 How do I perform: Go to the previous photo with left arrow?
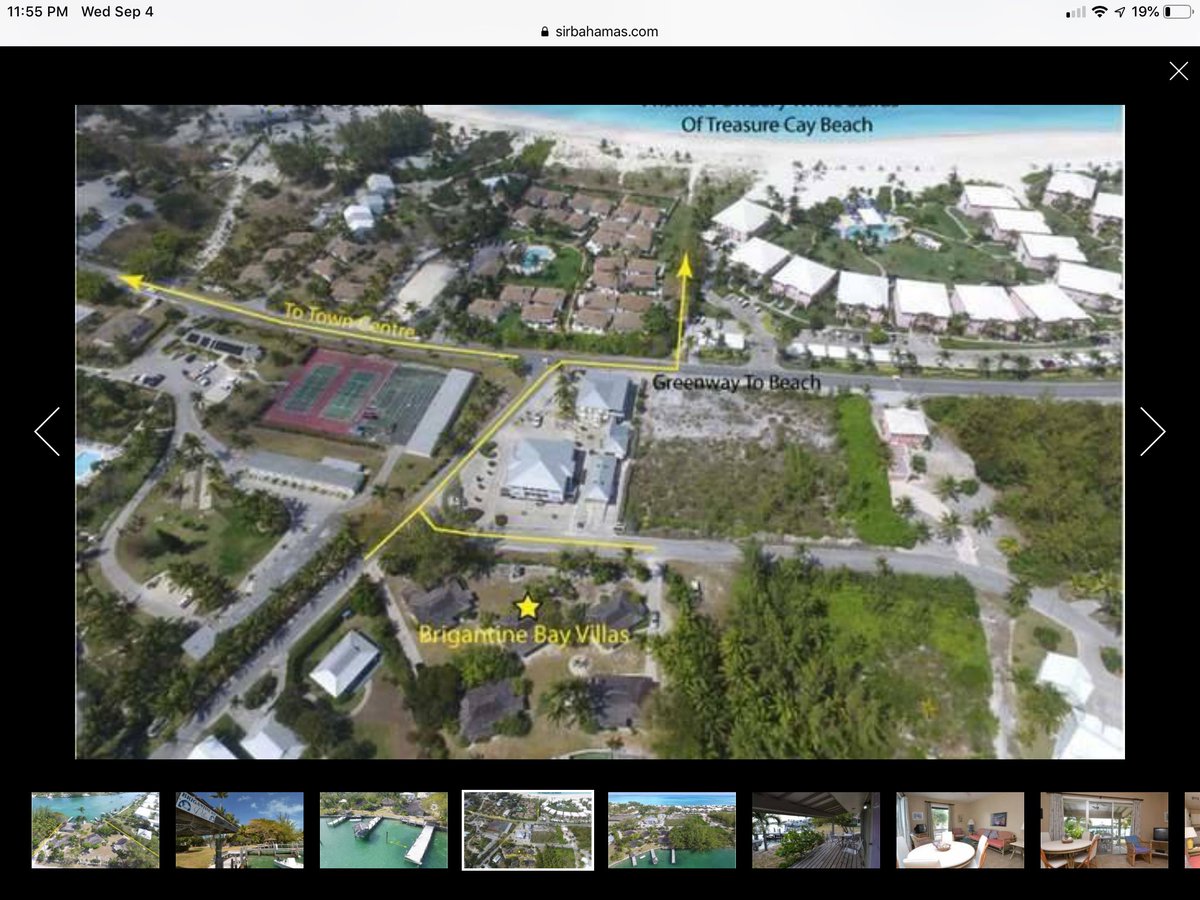(47, 432)
